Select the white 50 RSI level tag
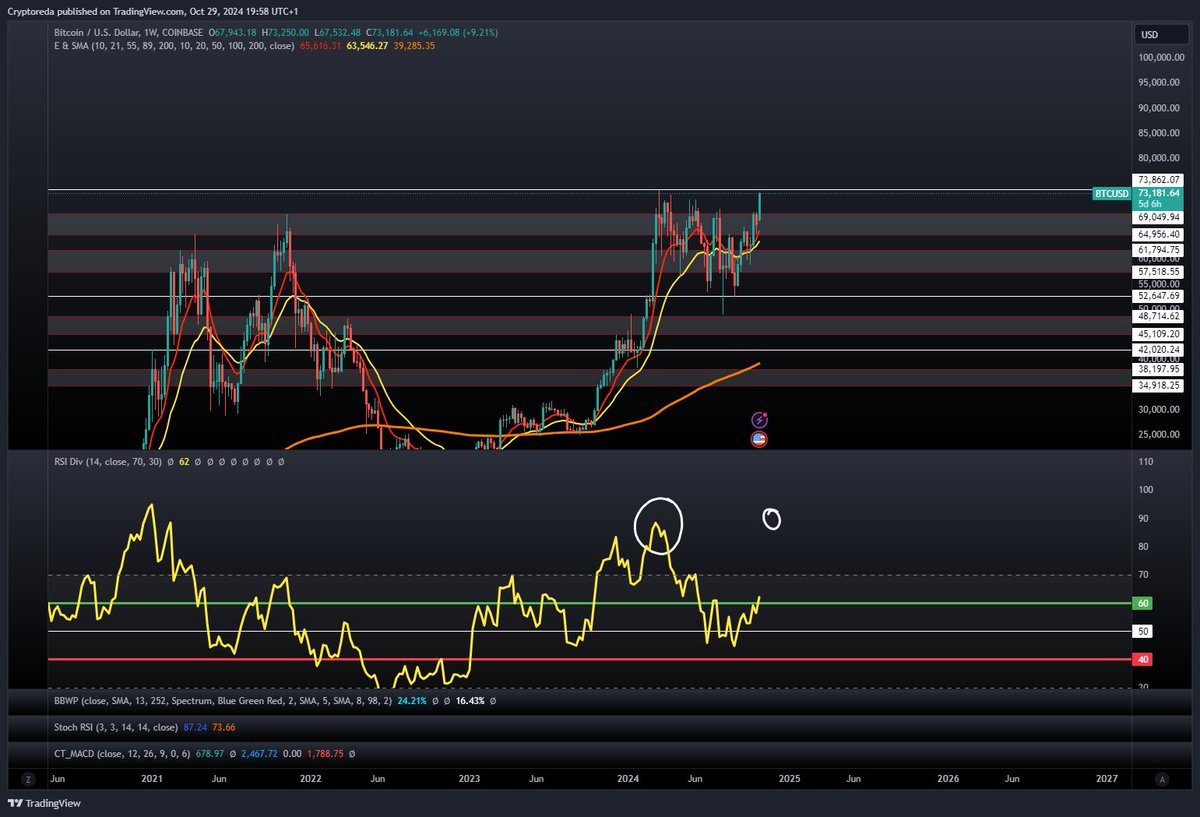This screenshot has height=817, width=1200. [x=1144, y=631]
